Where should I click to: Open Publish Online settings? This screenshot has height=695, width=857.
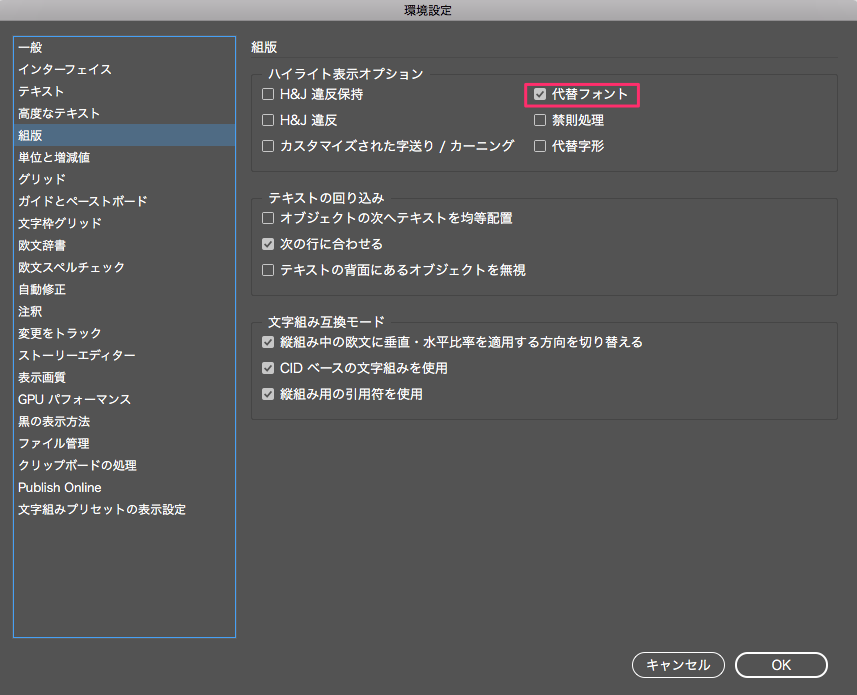tap(125, 487)
